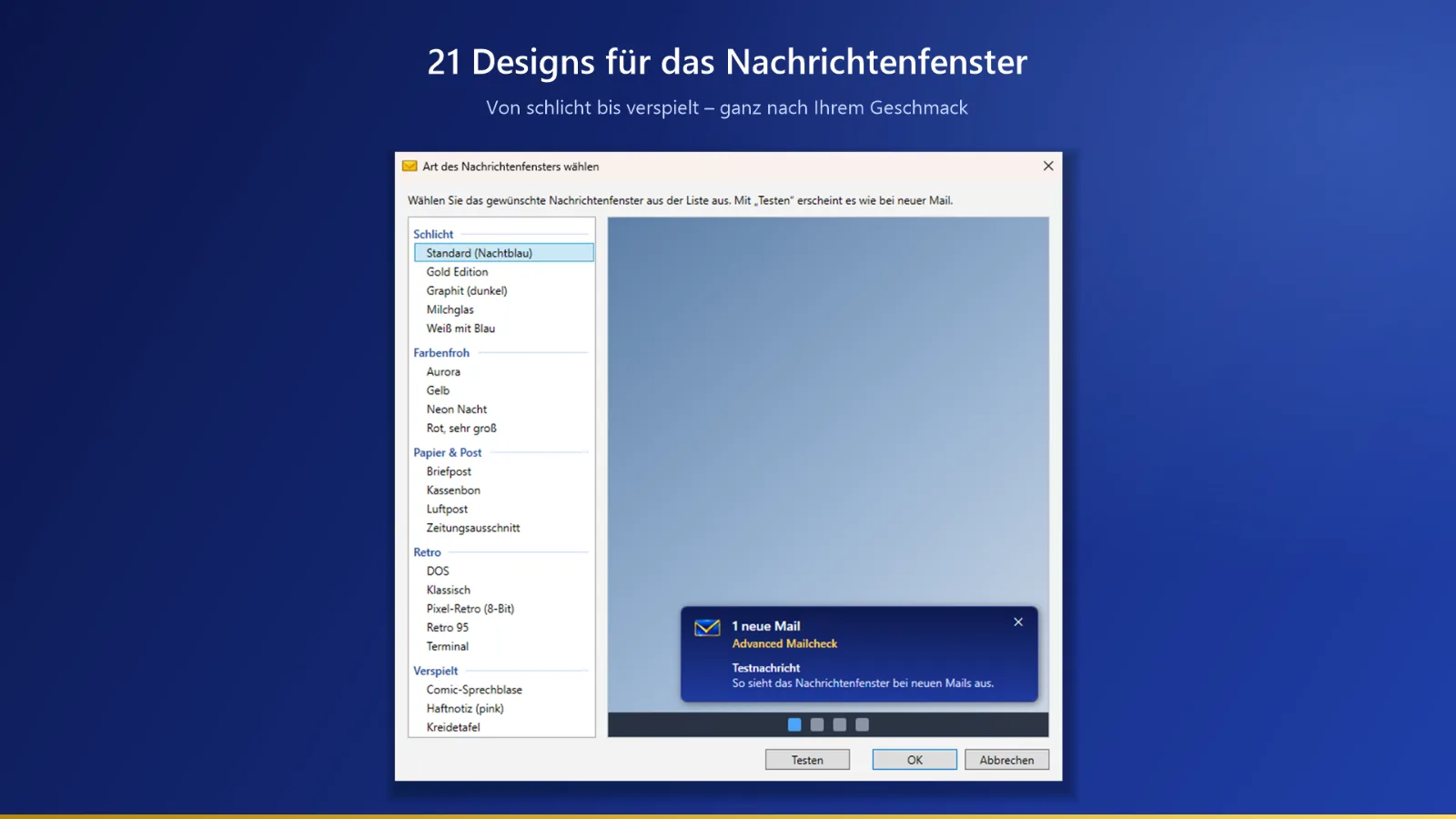Pick the Comic-Sprechblase design

[x=503, y=690]
